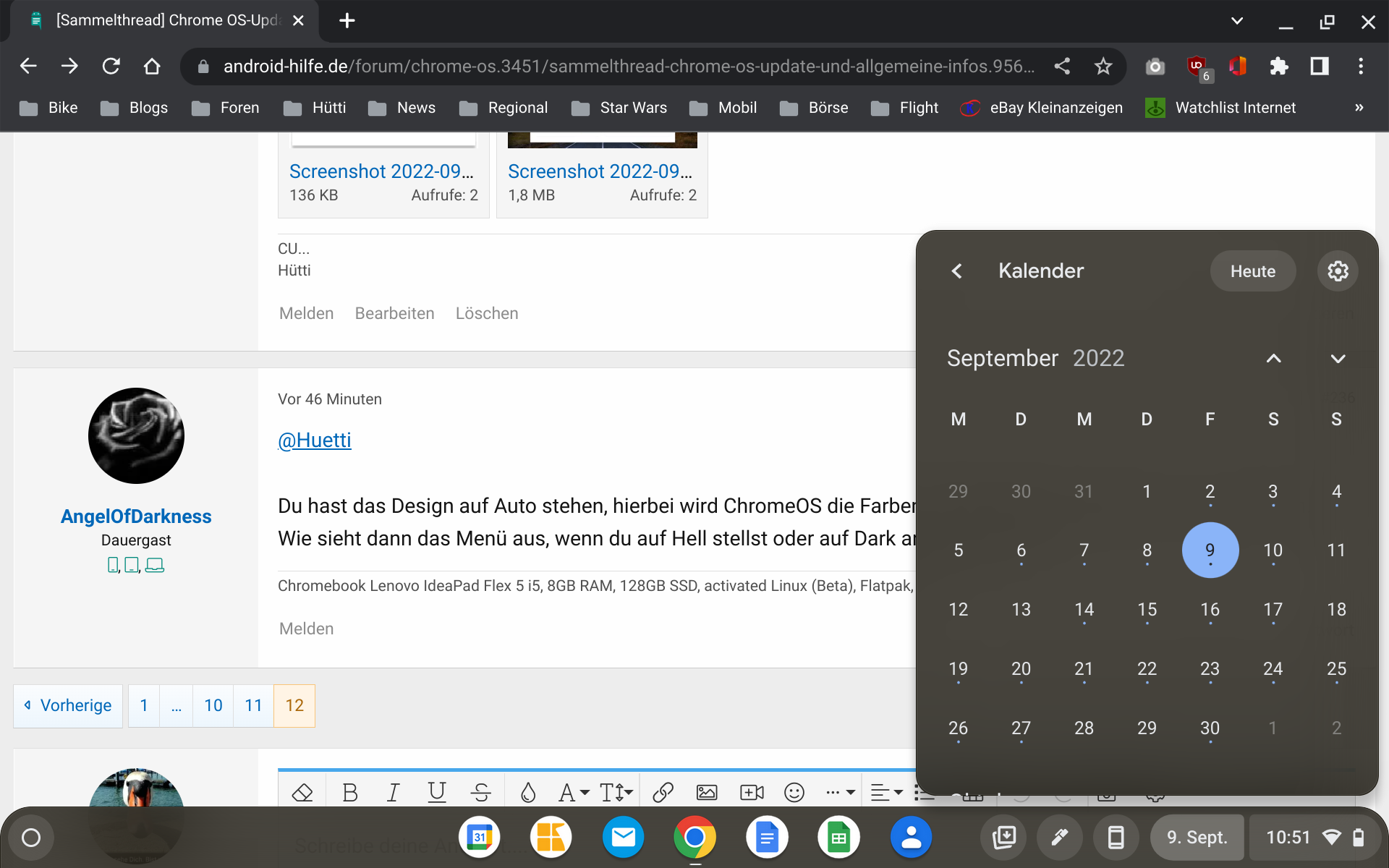Toggle underline formatting in editor
The image size is (1389, 868).
click(x=436, y=793)
